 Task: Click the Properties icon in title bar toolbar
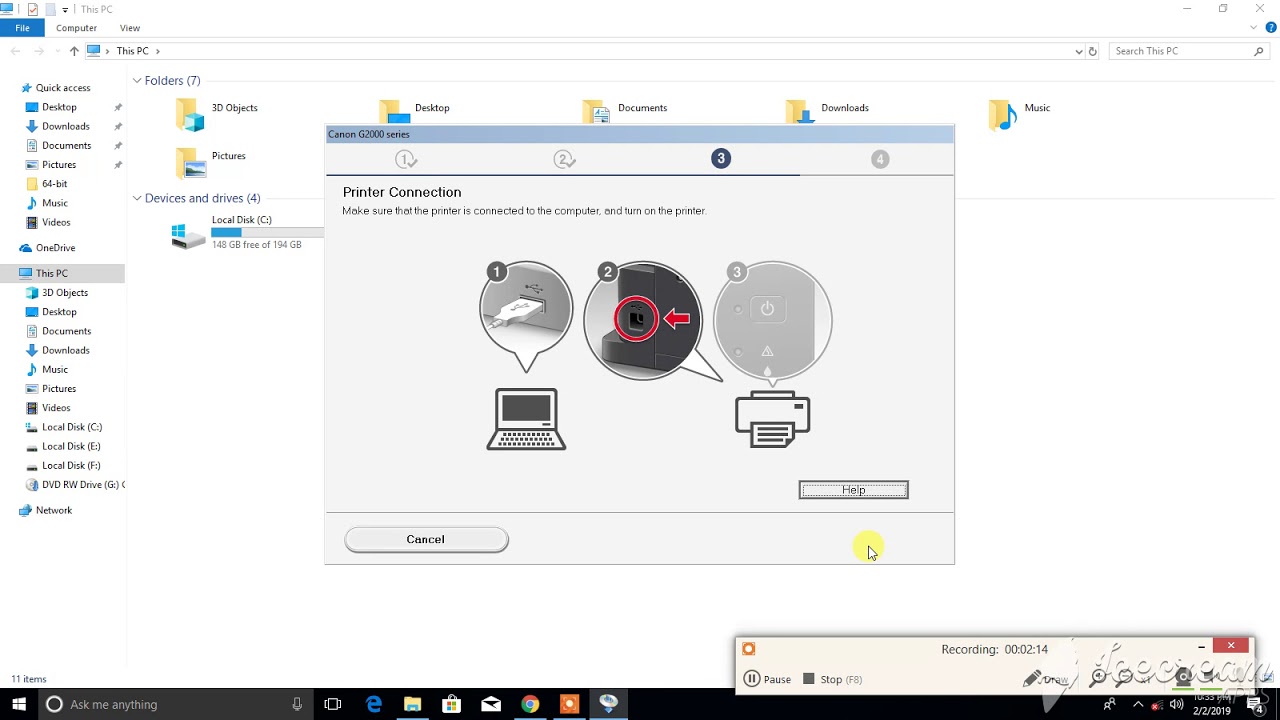pyautogui.click(x=32, y=9)
